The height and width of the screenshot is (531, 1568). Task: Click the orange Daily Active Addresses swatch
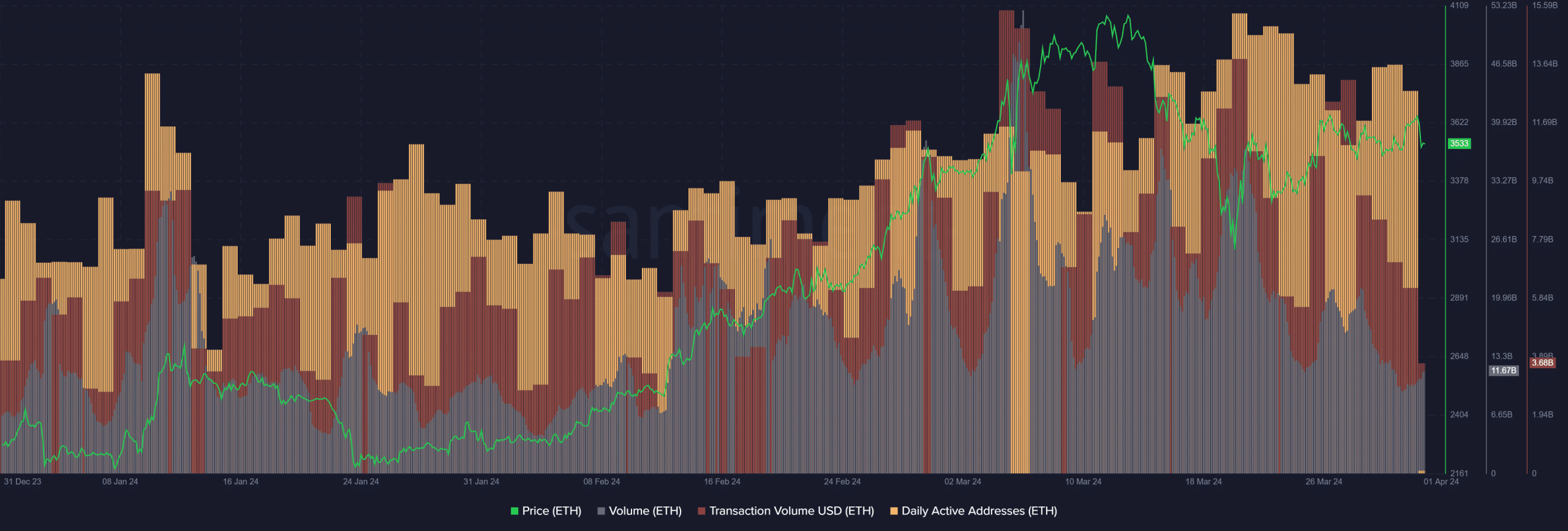[x=894, y=511]
